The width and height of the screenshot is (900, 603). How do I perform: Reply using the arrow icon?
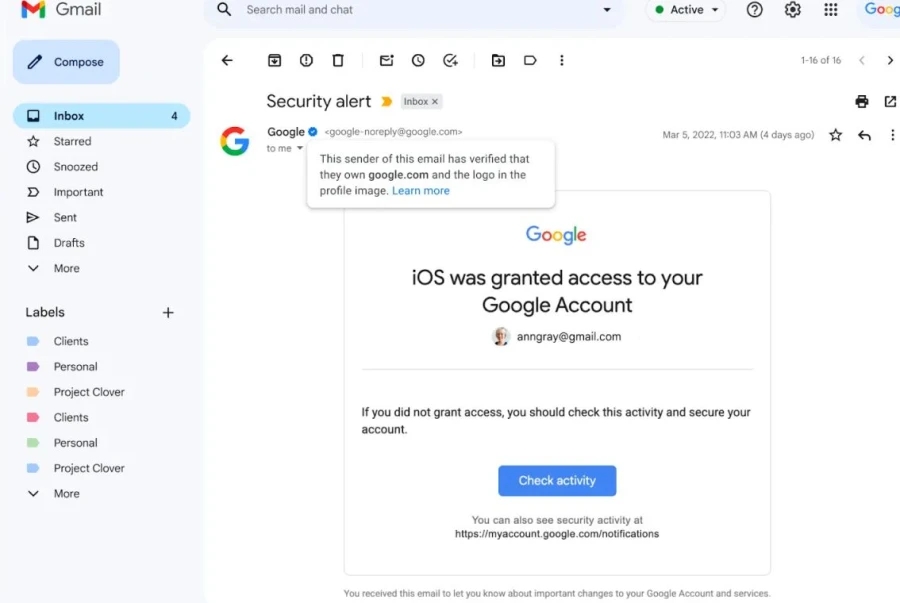(x=864, y=135)
